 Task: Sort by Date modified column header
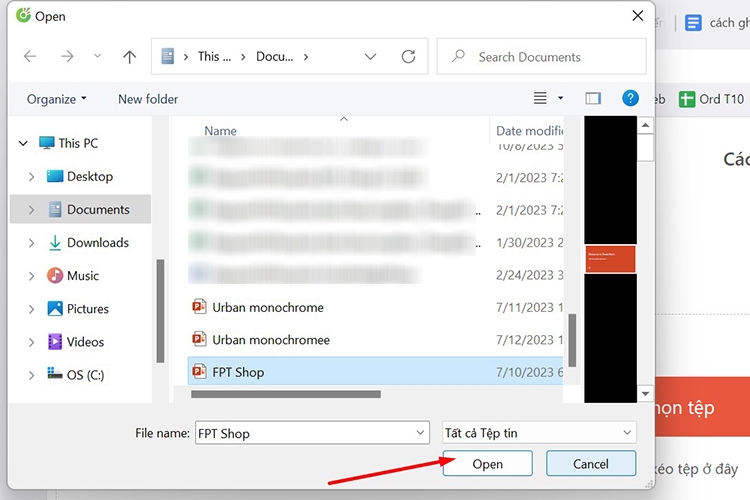pyautogui.click(x=529, y=131)
